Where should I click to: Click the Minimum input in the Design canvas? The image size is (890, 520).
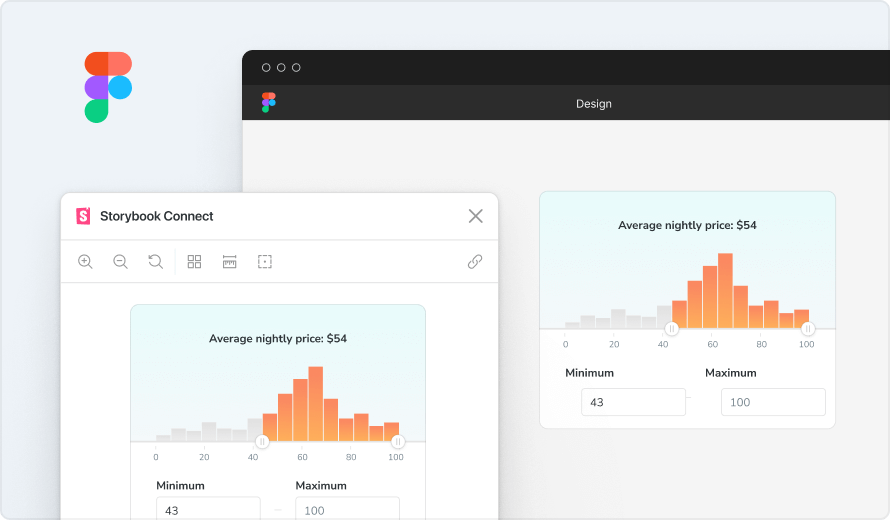tap(633, 402)
